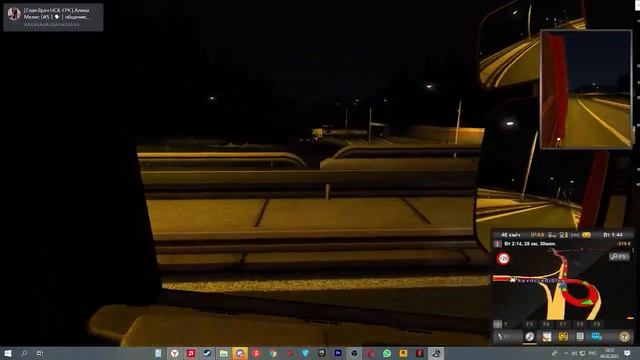Open Task View on the taskbar
The width and height of the screenshot is (640, 360).
tap(40, 353)
